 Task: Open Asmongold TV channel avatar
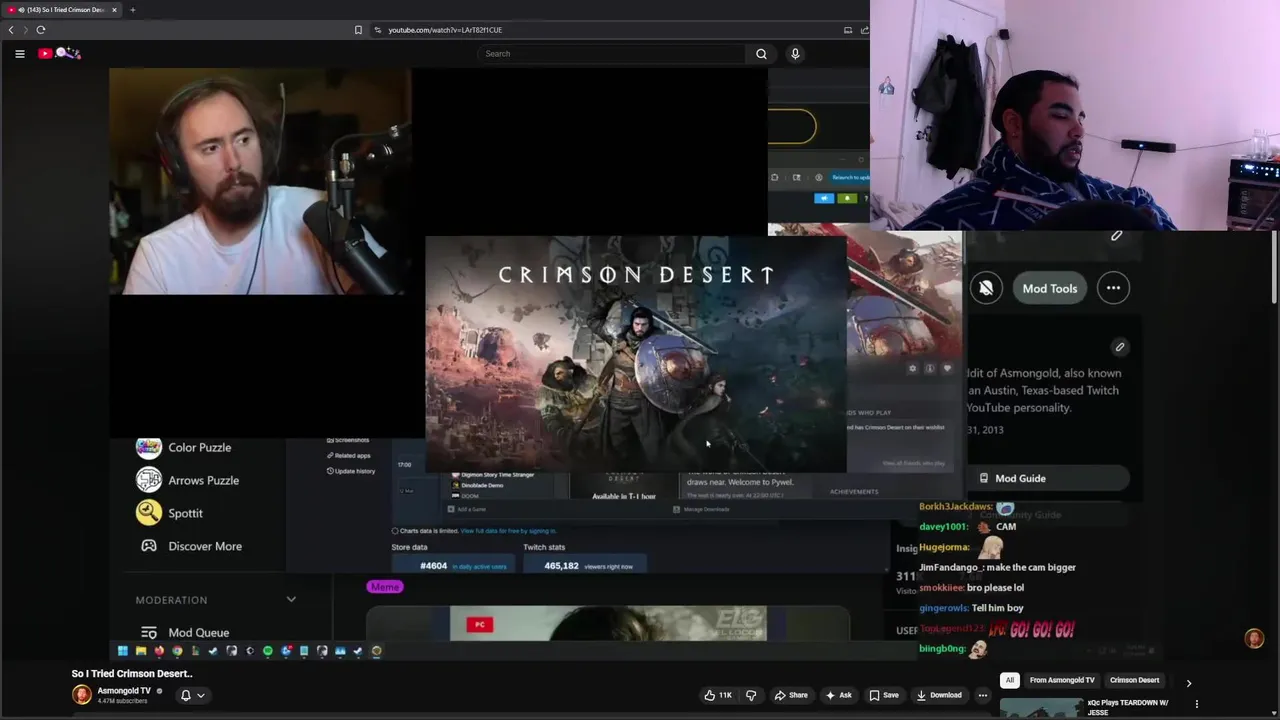point(82,694)
